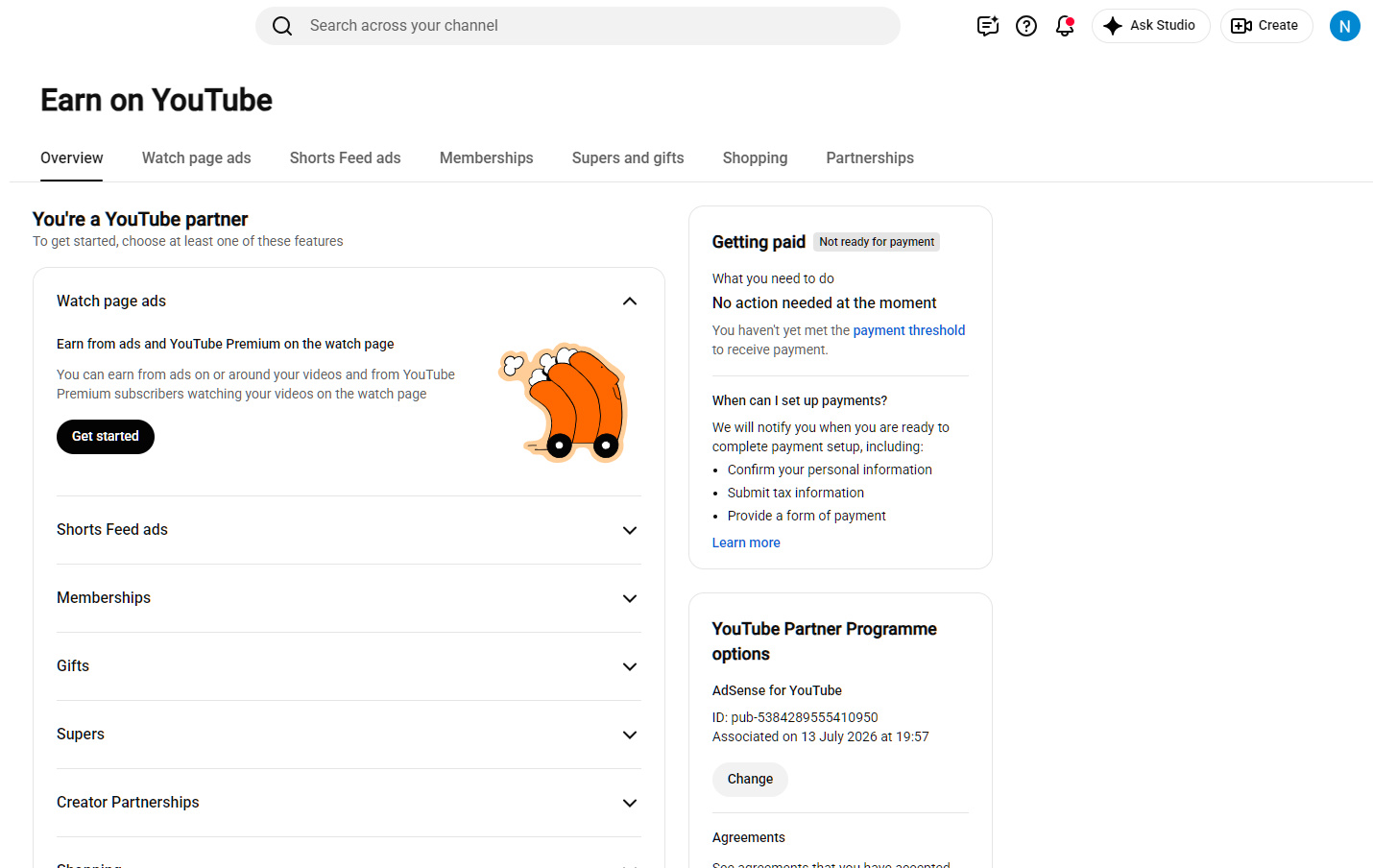Viewport: 1373px width, 868px height.
Task: Open the help question mark icon
Action: pos(1026,26)
